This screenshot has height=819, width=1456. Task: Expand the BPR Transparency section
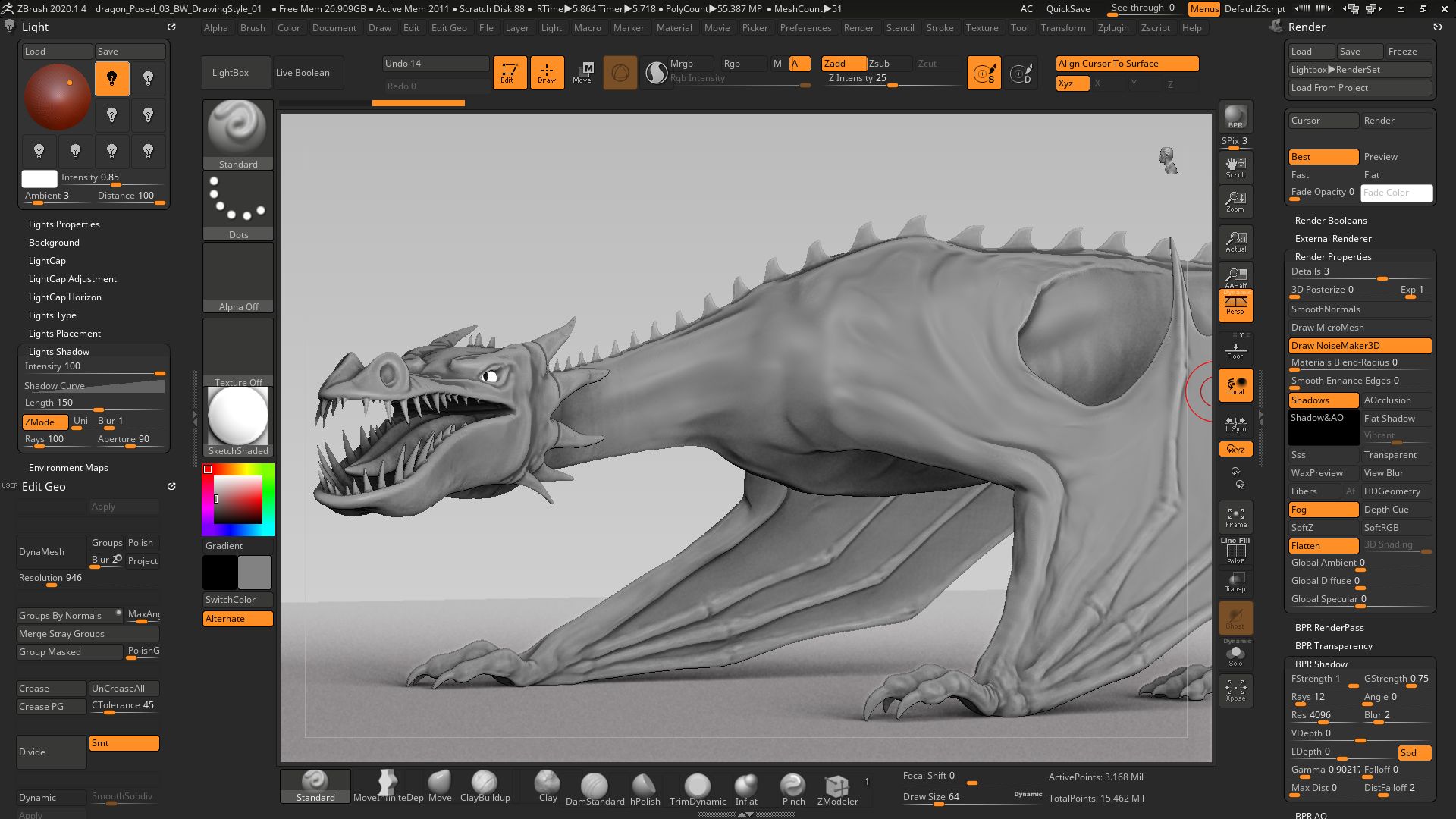tap(1334, 646)
